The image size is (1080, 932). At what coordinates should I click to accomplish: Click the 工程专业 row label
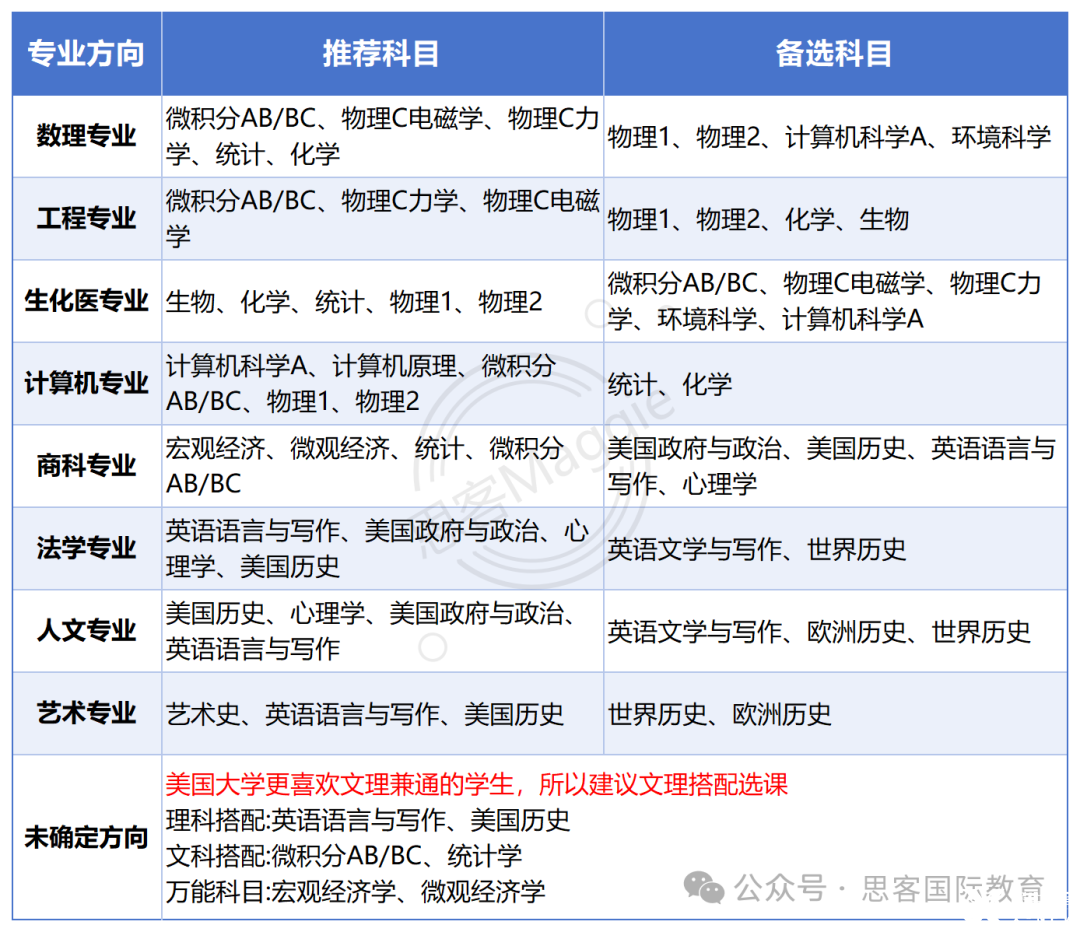(86, 219)
